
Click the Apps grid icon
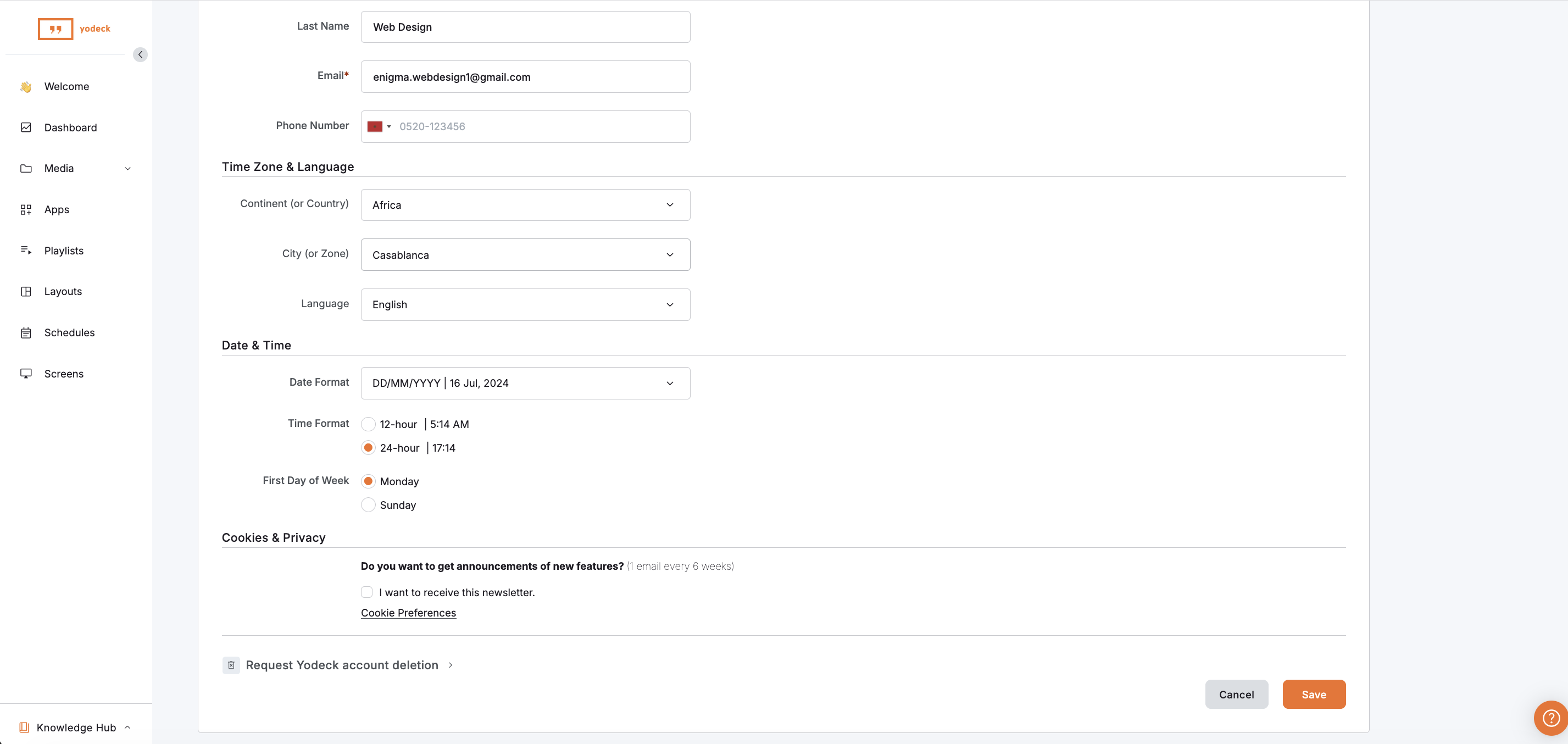click(x=26, y=209)
